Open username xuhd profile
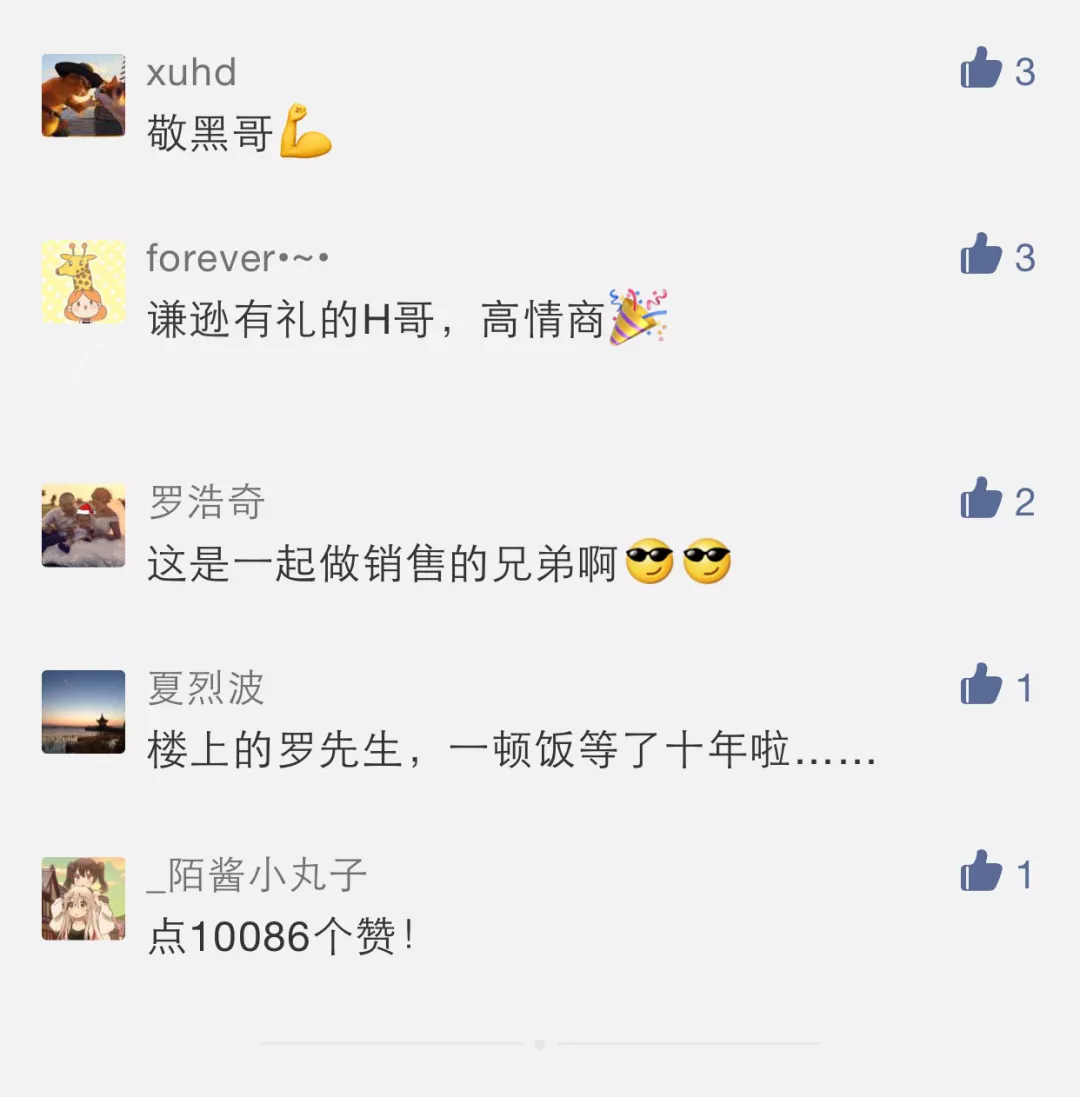1080x1097 pixels. click(x=191, y=73)
